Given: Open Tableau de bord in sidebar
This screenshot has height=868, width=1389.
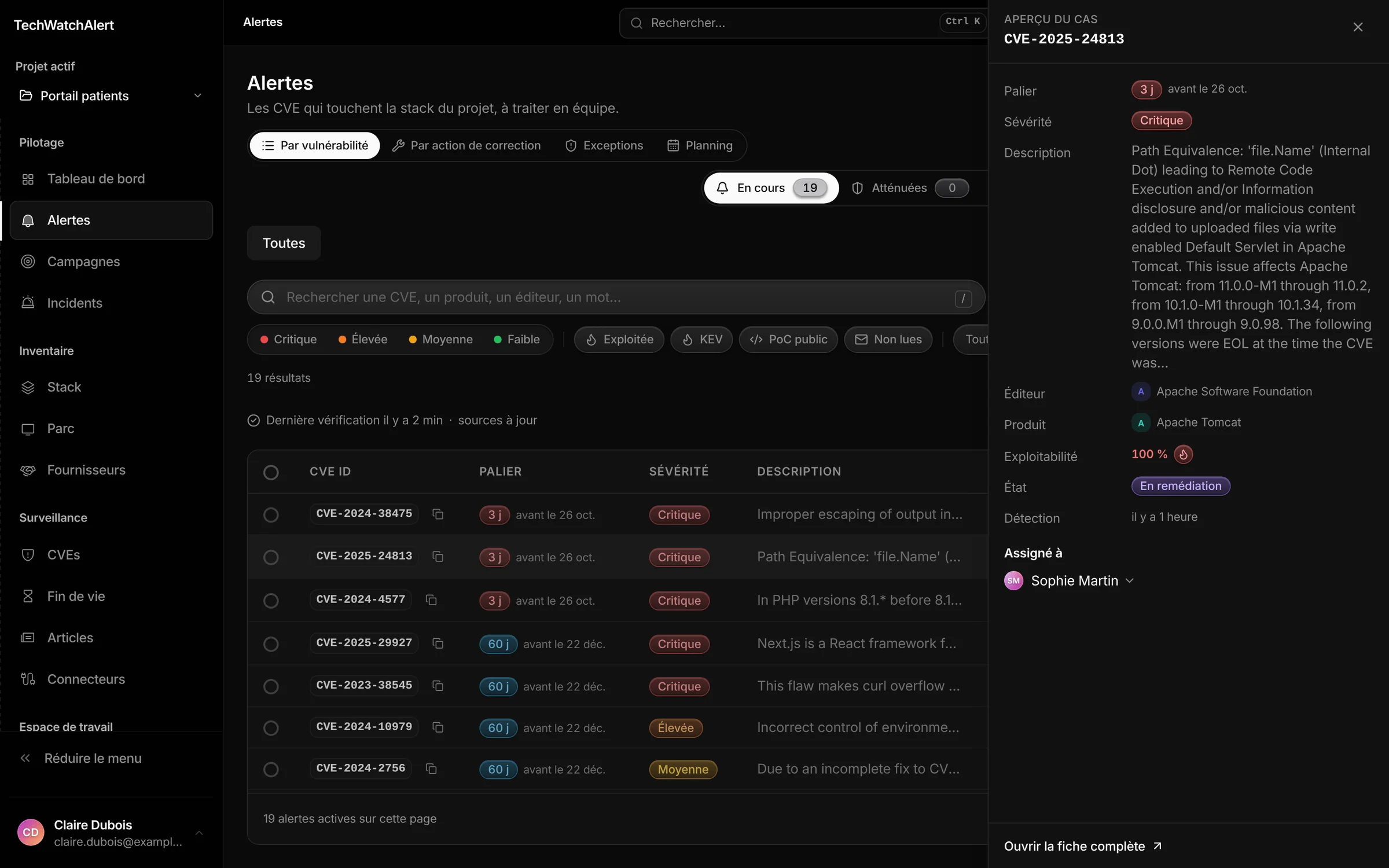Looking at the screenshot, I should (111, 179).
